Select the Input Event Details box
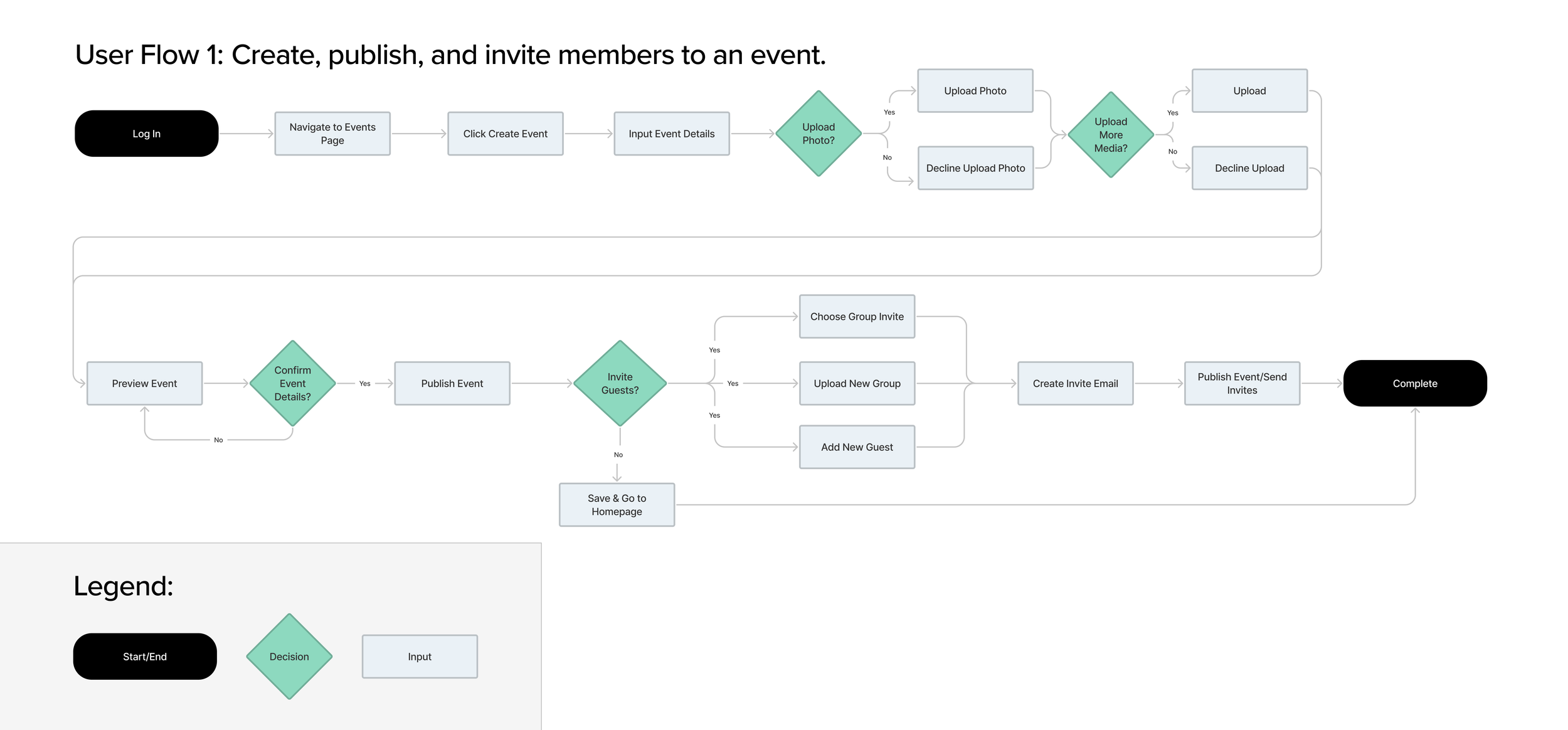Image resolution: width=1568 pixels, height=730 pixels. coord(671,134)
